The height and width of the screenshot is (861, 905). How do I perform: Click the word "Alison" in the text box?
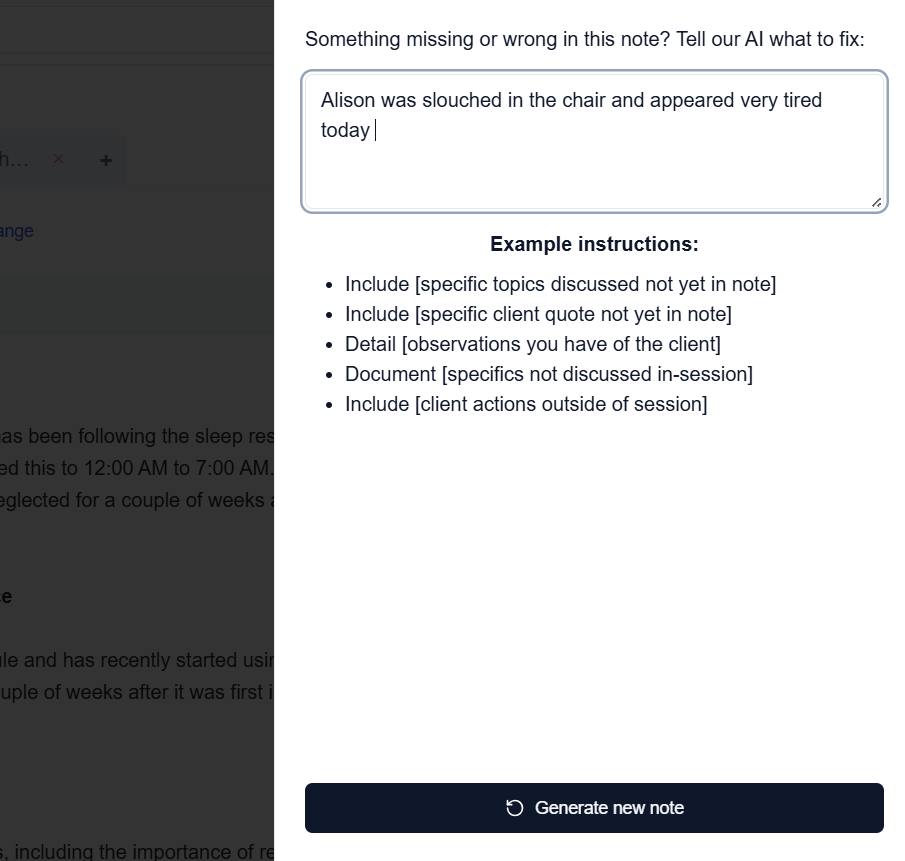348,100
